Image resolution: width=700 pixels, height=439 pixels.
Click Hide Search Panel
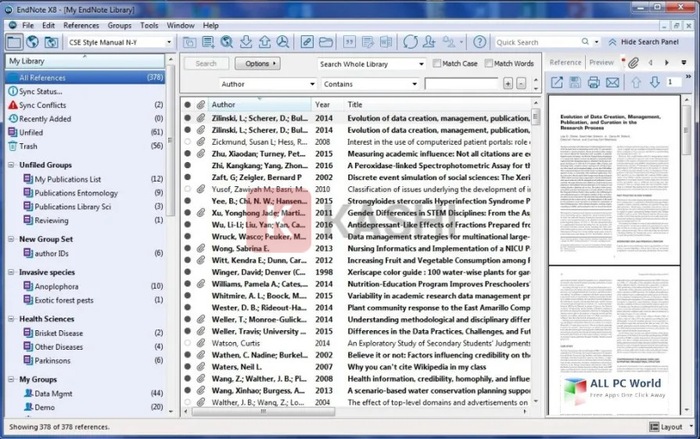coord(643,42)
